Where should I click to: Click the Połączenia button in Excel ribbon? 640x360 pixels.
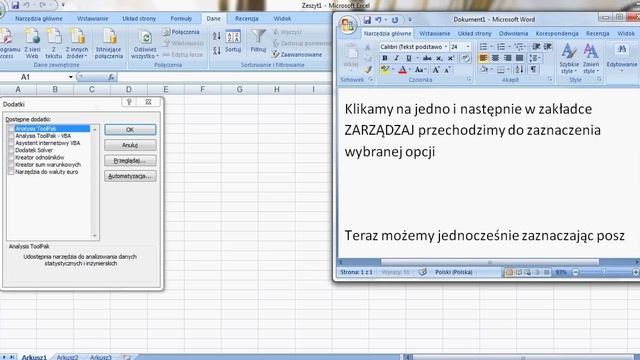coord(181,32)
